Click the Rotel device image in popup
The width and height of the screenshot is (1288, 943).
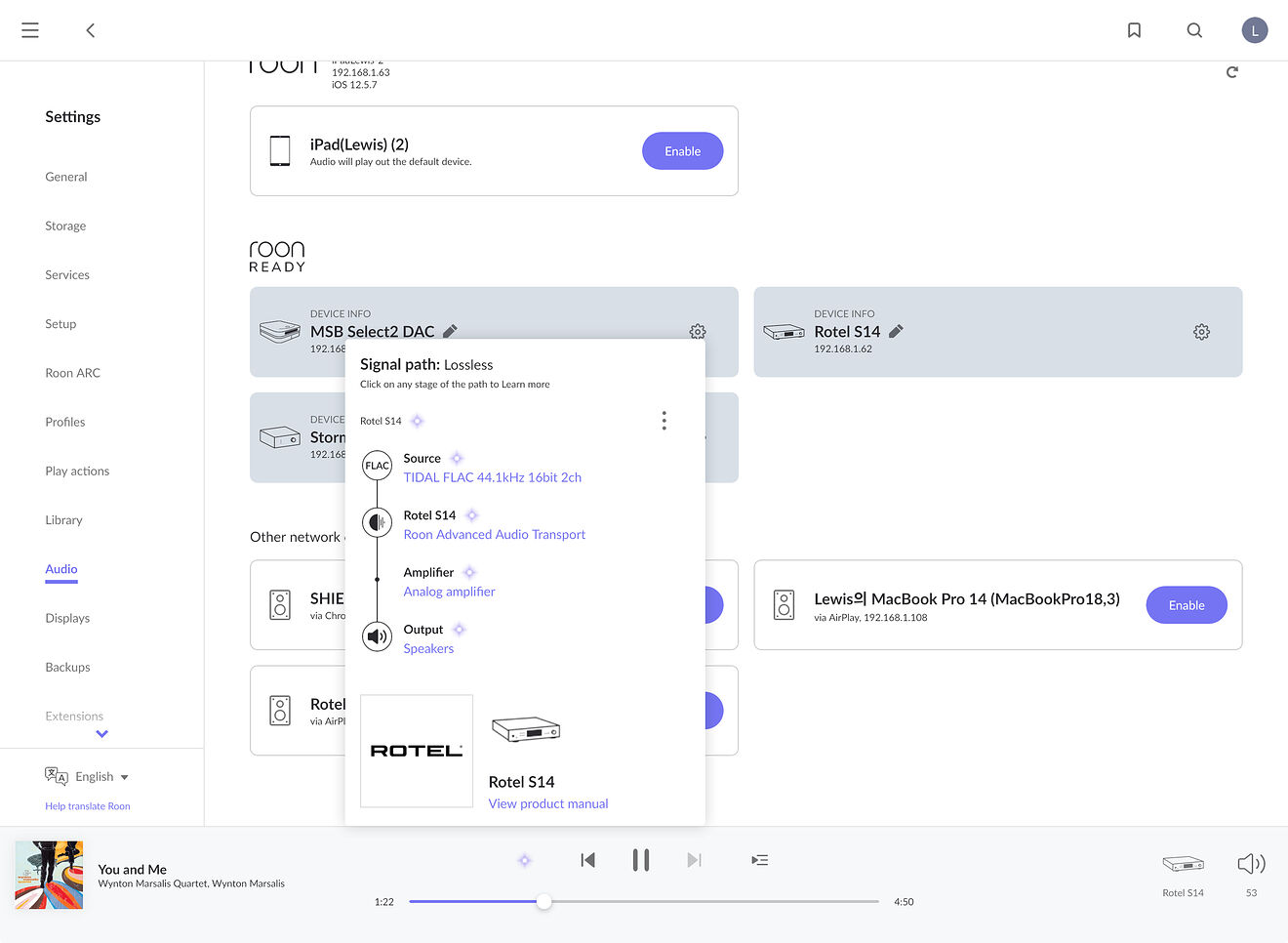tap(526, 729)
